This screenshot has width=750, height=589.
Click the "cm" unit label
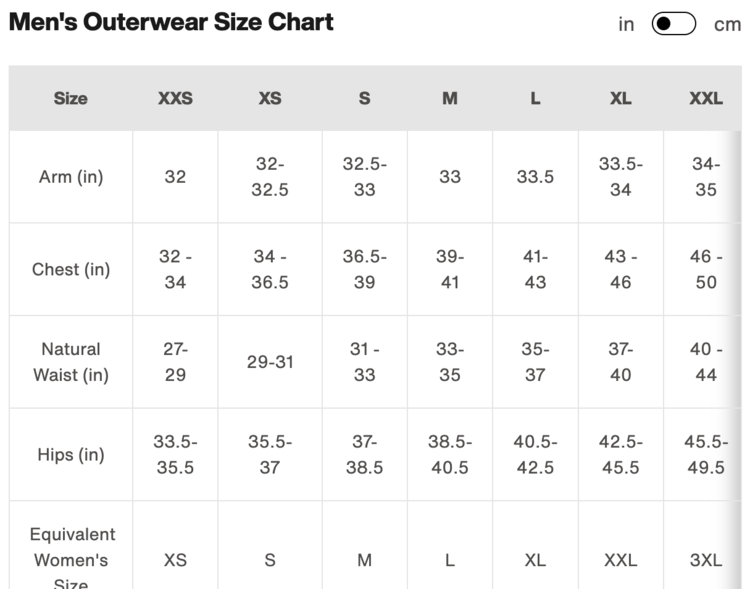tap(727, 24)
